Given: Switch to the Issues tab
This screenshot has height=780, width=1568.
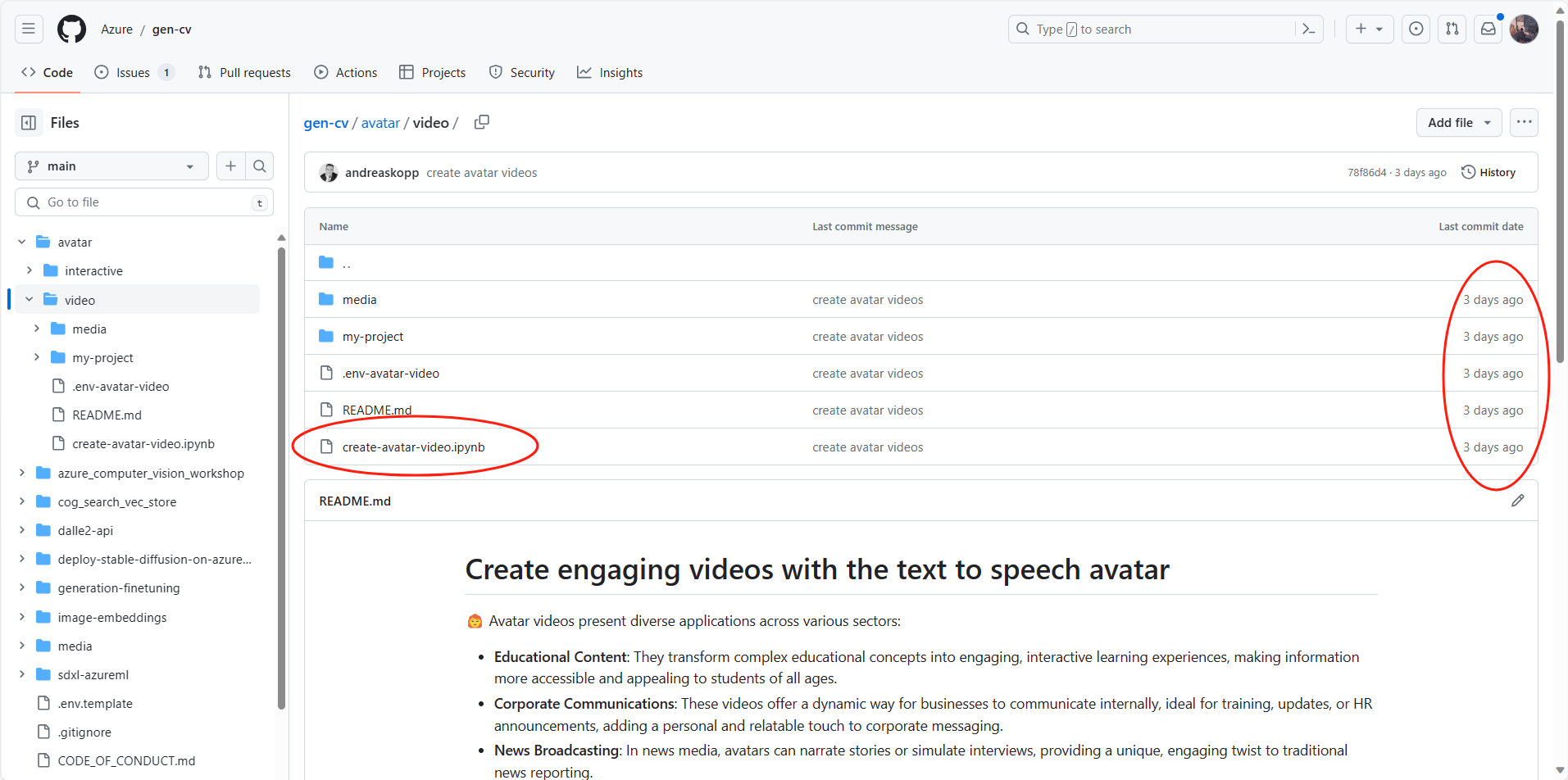Looking at the screenshot, I should (134, 73).
